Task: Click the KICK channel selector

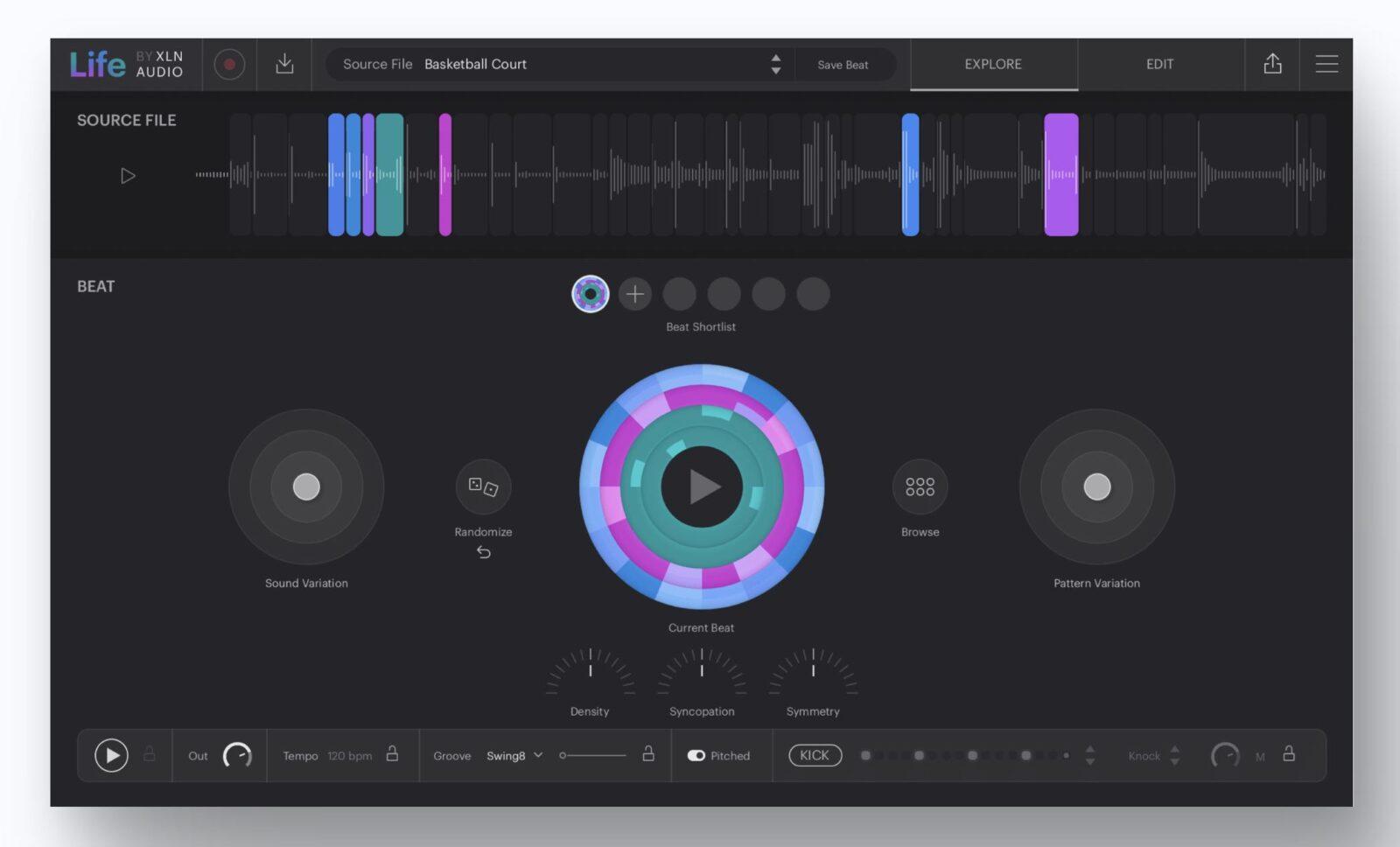Action: 814,754
